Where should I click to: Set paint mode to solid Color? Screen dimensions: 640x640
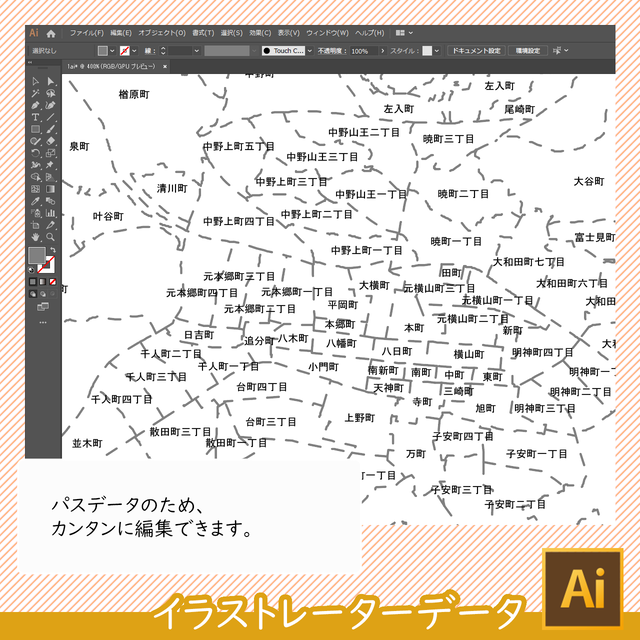point(33,282)
